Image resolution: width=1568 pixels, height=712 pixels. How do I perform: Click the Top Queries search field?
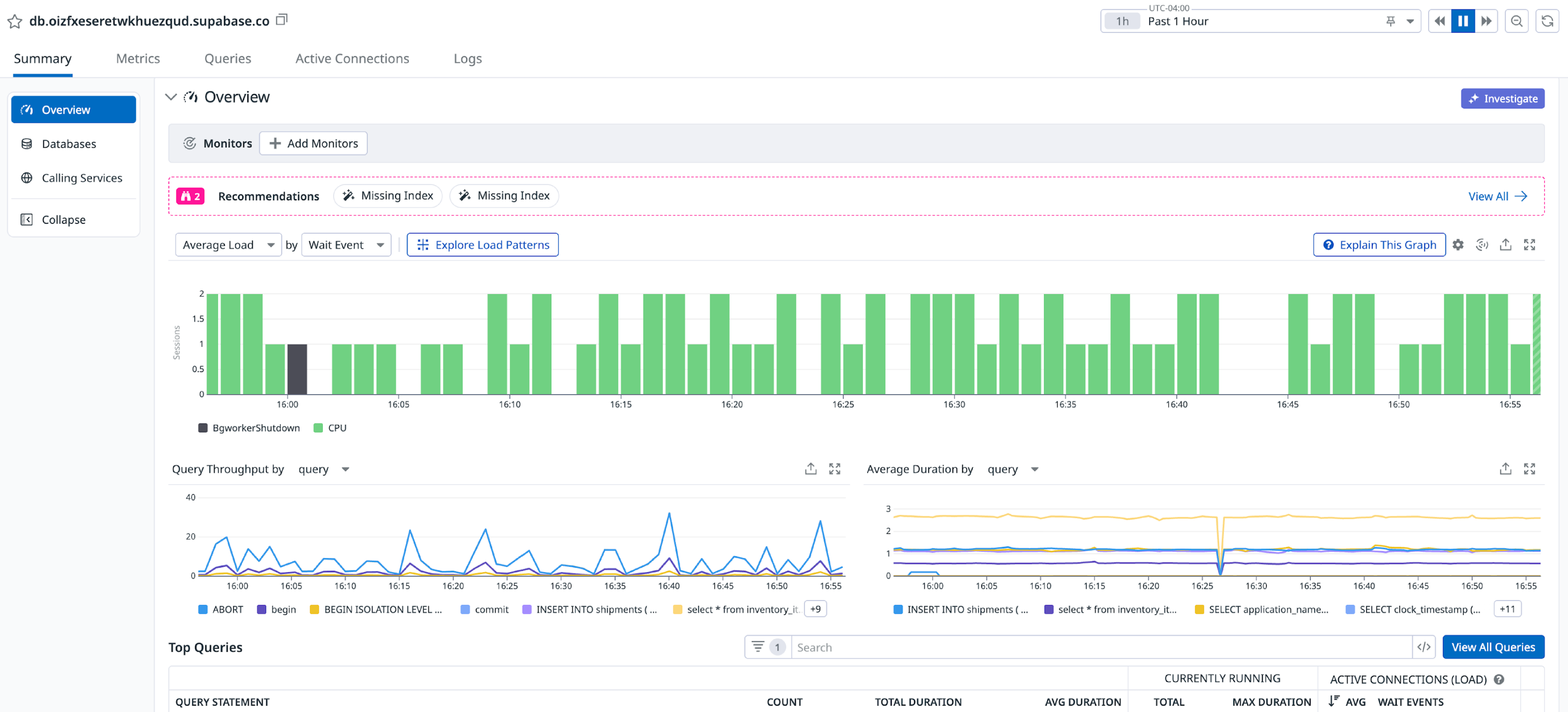click(x=1102, y=647)
